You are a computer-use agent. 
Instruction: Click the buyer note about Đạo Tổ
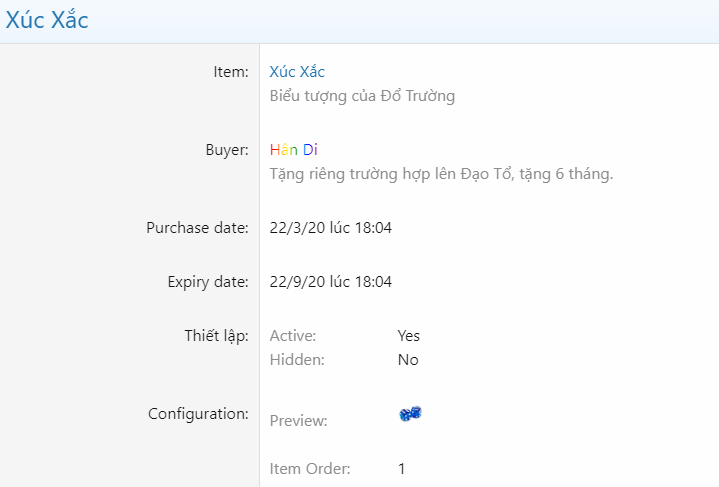tap(441, 174)
